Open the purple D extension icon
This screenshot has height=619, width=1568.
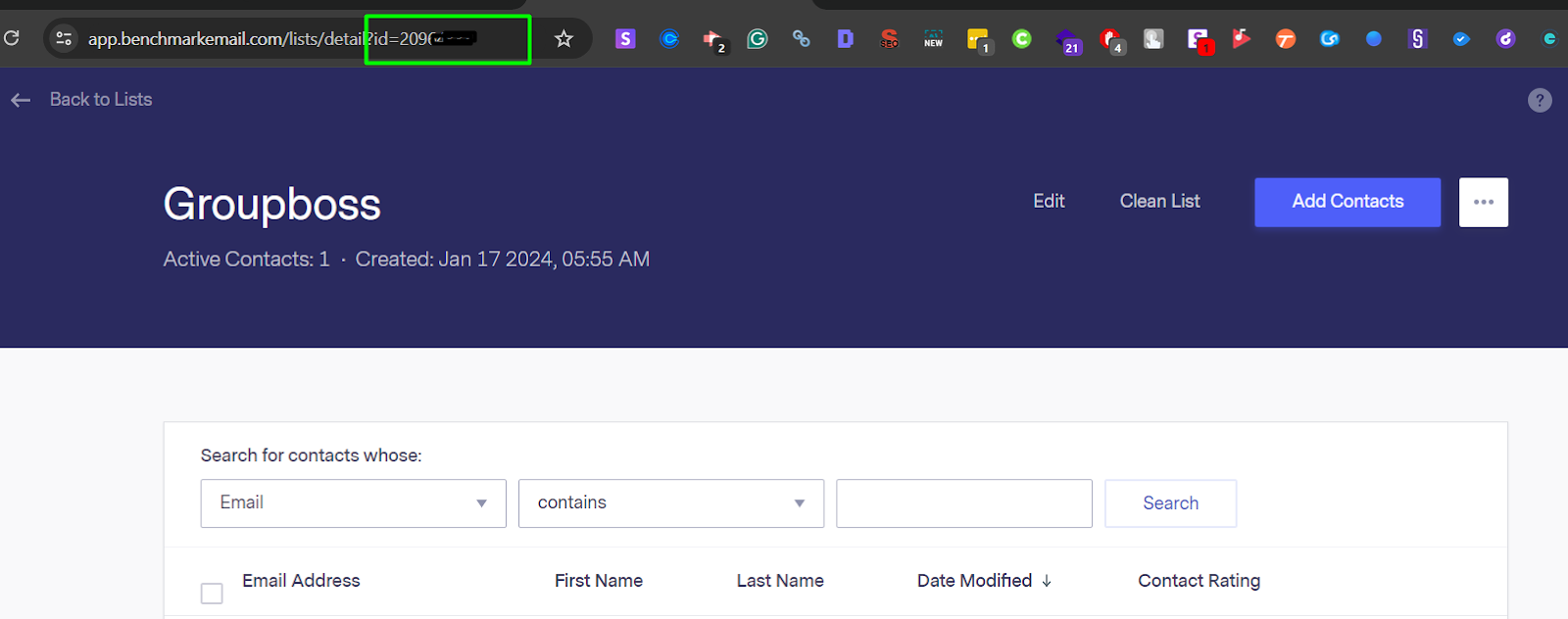point(845,38)
